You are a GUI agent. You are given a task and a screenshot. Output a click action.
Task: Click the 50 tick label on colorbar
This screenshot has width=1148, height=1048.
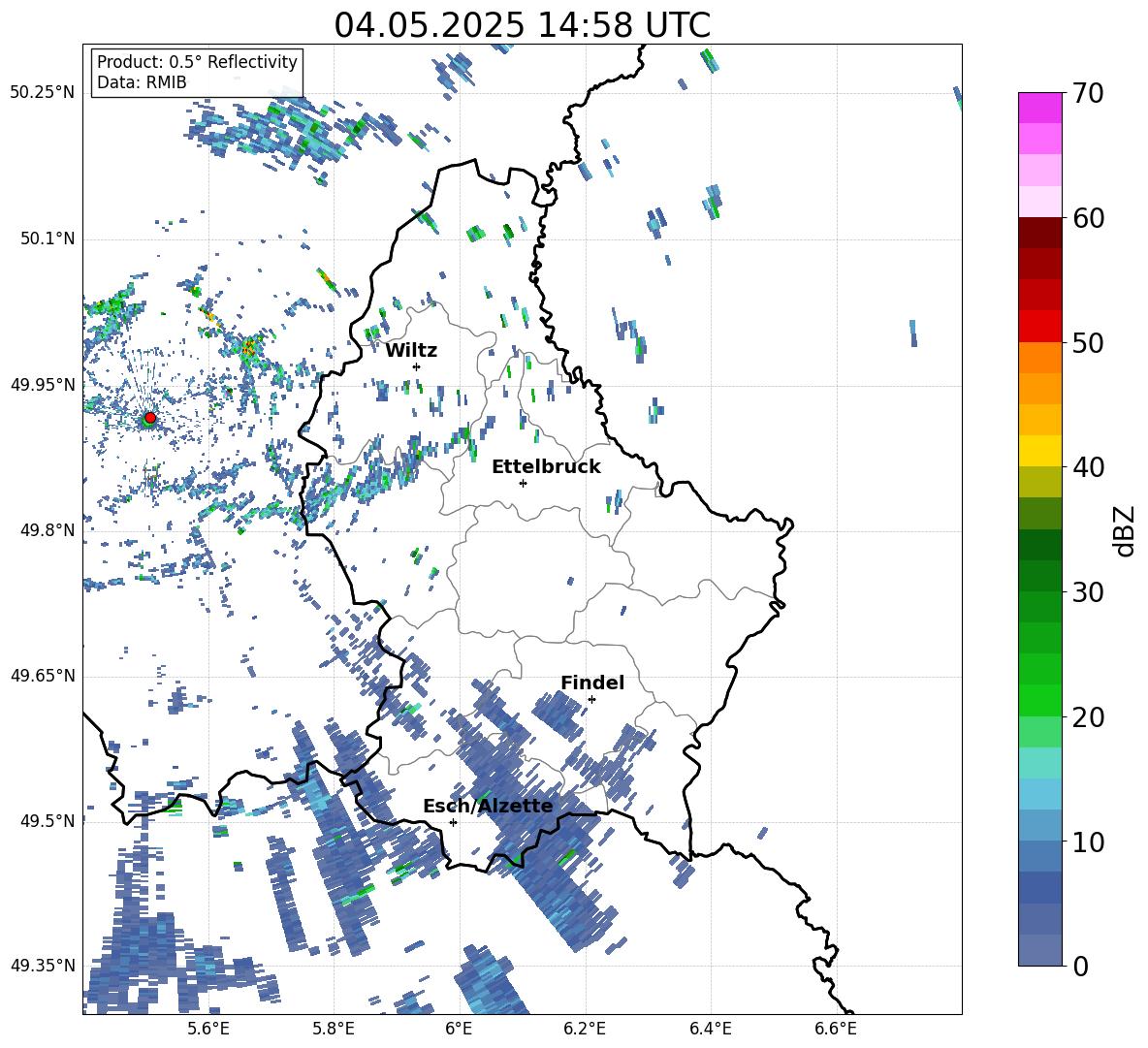[1088, 343]
